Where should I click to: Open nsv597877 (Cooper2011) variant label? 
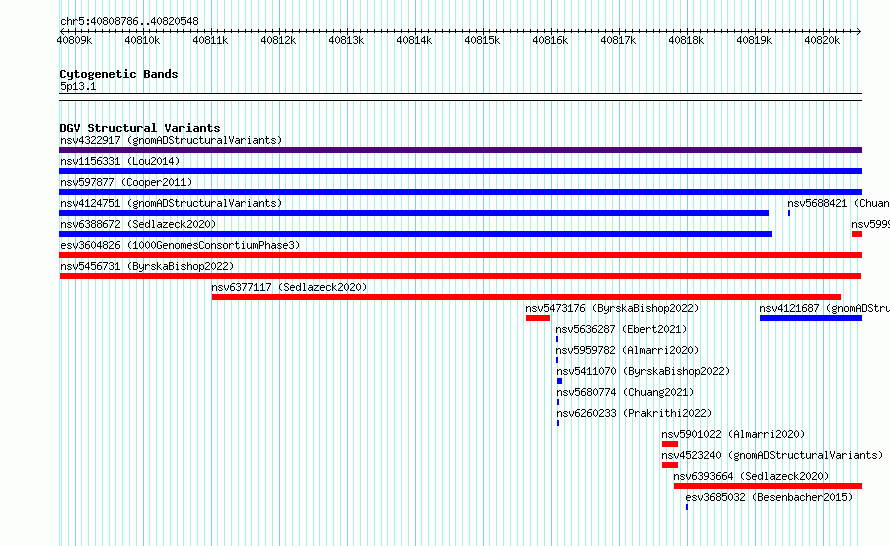coord(126,182)
